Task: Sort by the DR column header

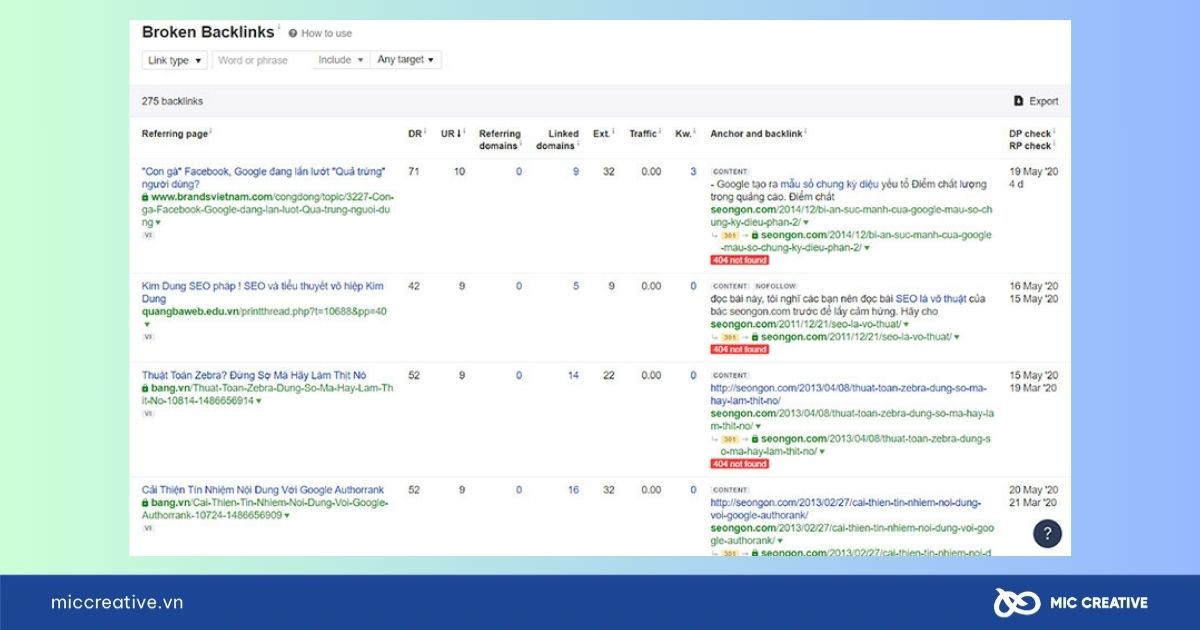Action: click(x=417, y=133)
